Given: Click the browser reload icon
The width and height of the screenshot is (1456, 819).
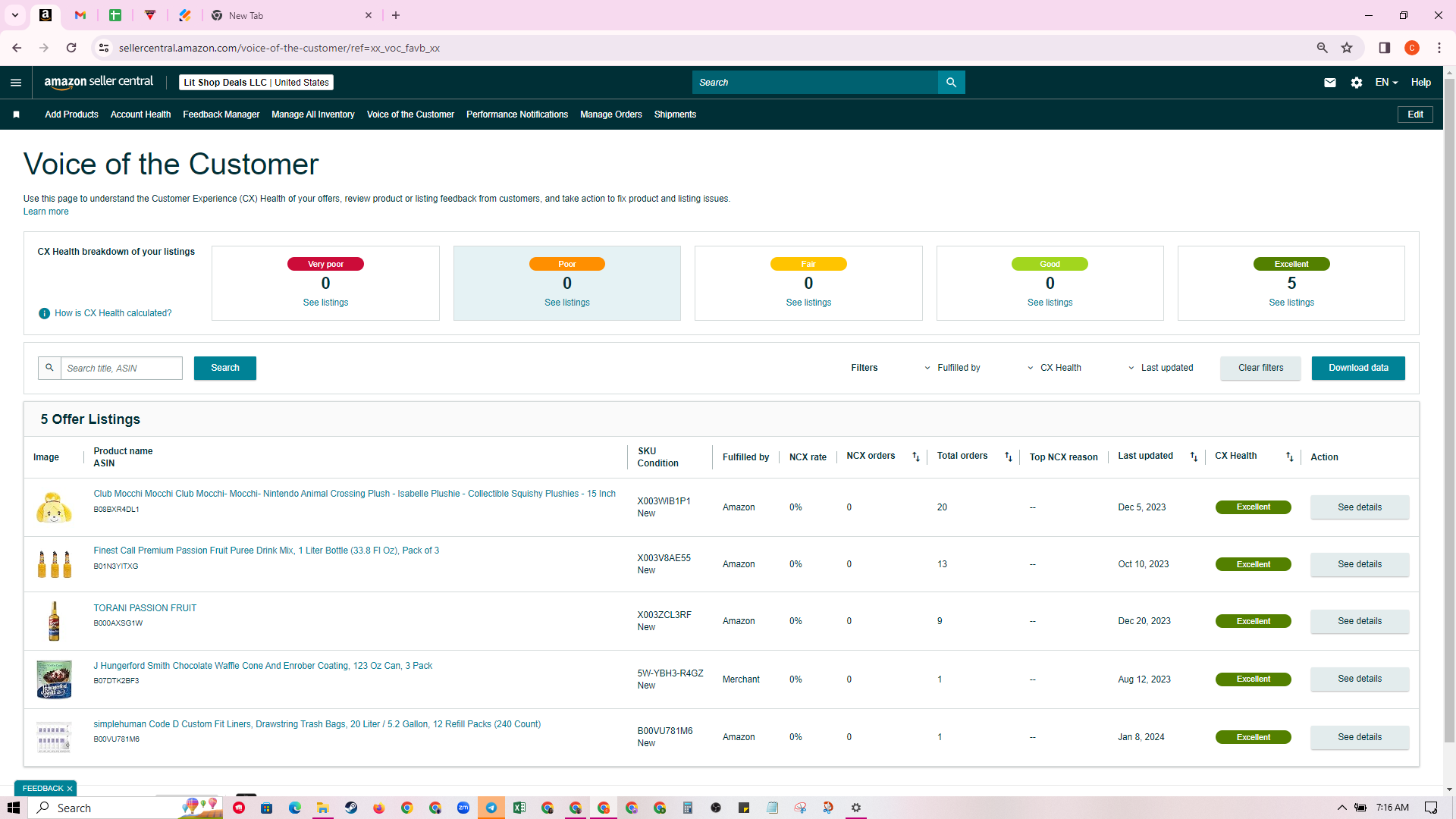Looking at the screenshot, I should click(71, 48).
